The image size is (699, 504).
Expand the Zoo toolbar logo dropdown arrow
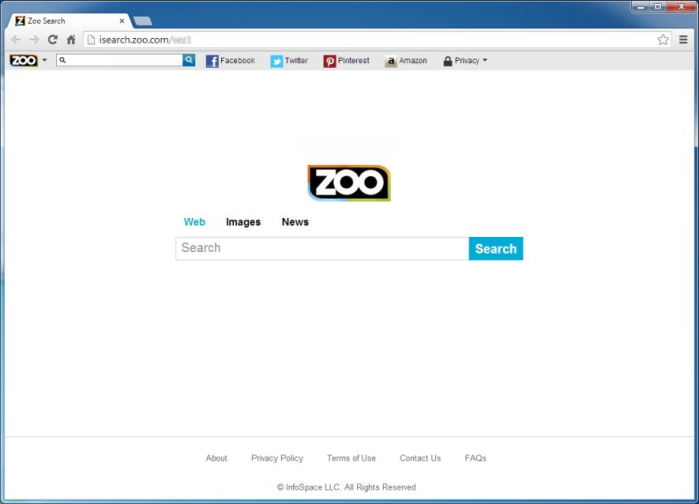[44, 60]
